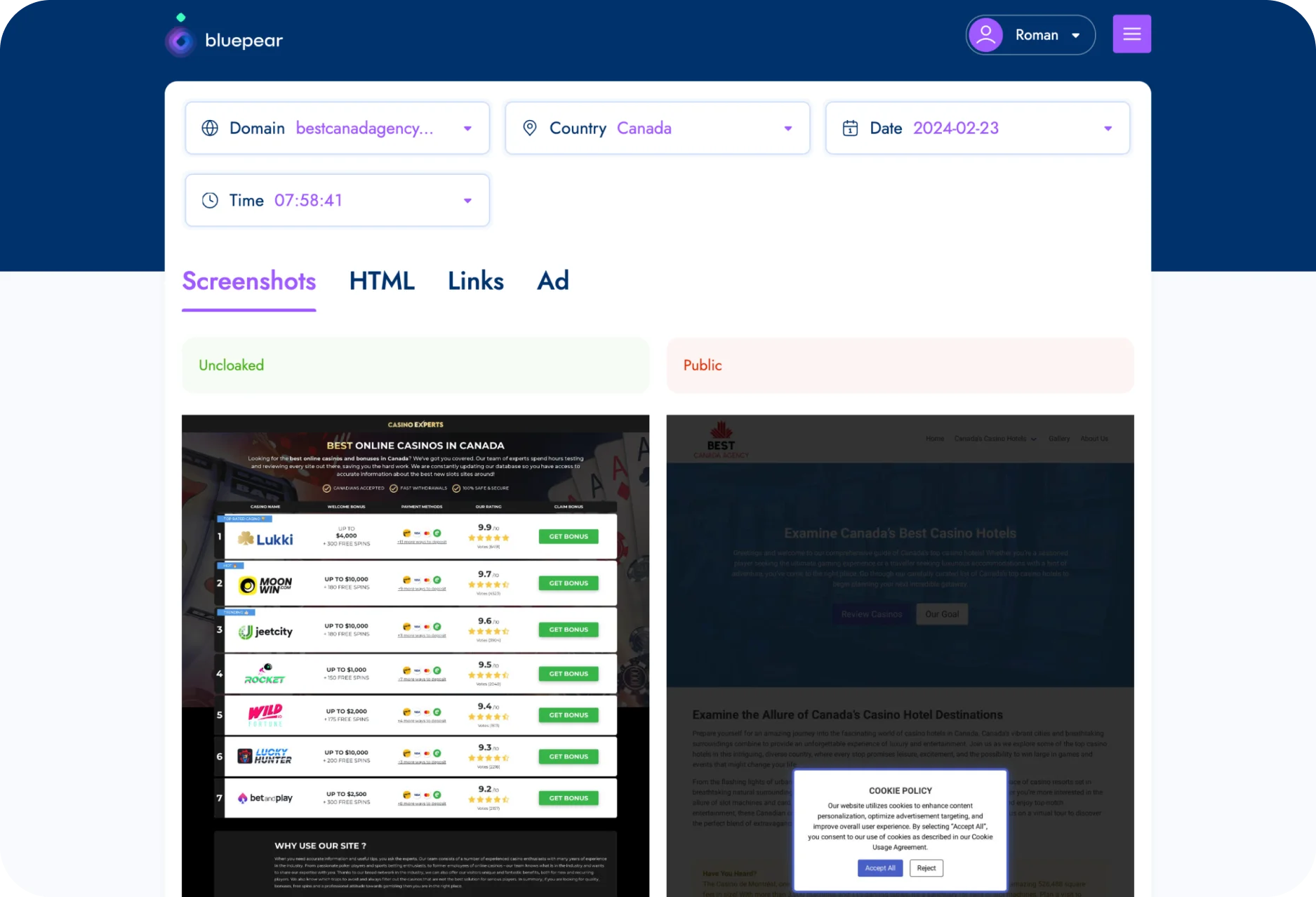The width and height of the screenshot is (1316, 897).
Task: Click the globe icon beside Domain
Action: (209, 128)
